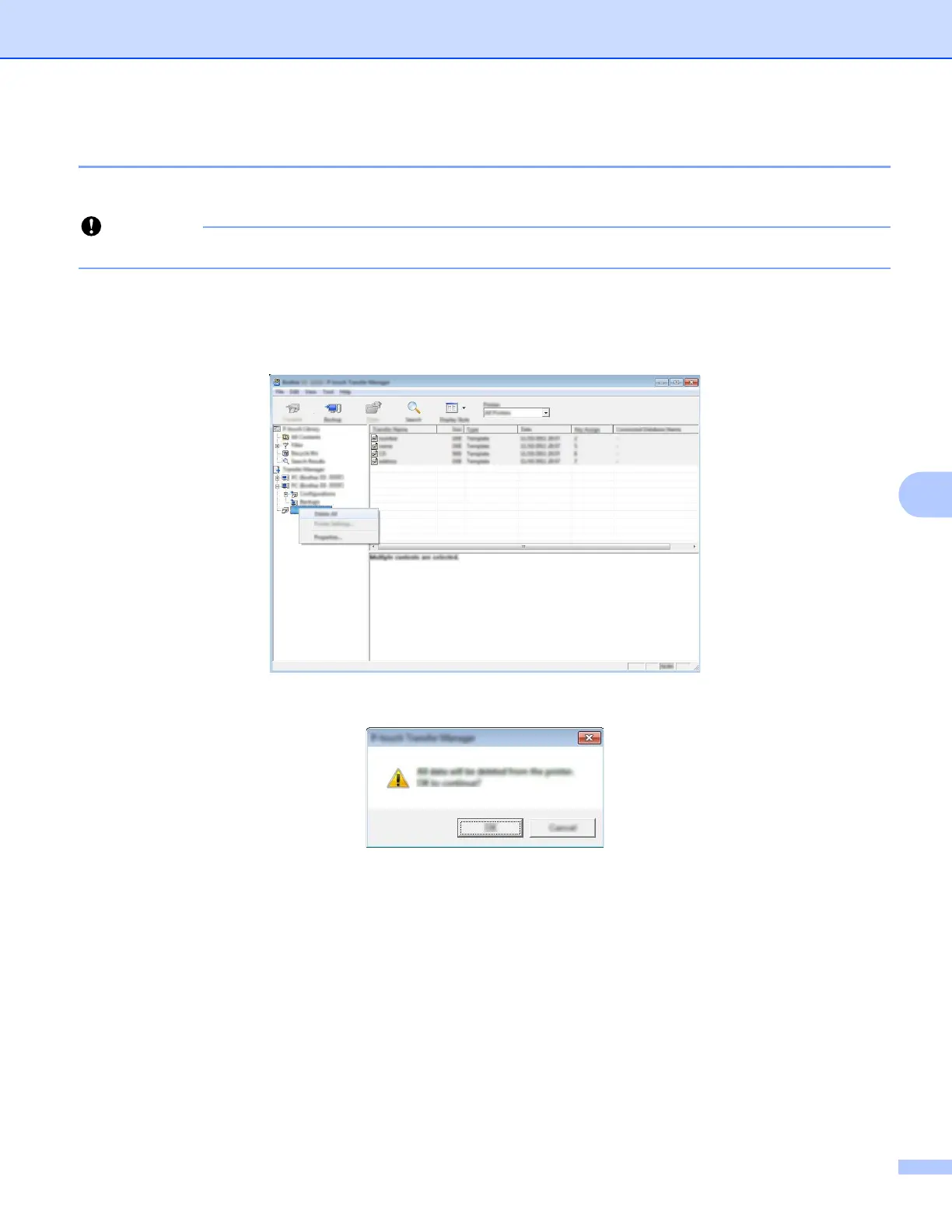This screenshot has width=952, height=1232.
Task: Open the File menu
Action: pos(279,392)
